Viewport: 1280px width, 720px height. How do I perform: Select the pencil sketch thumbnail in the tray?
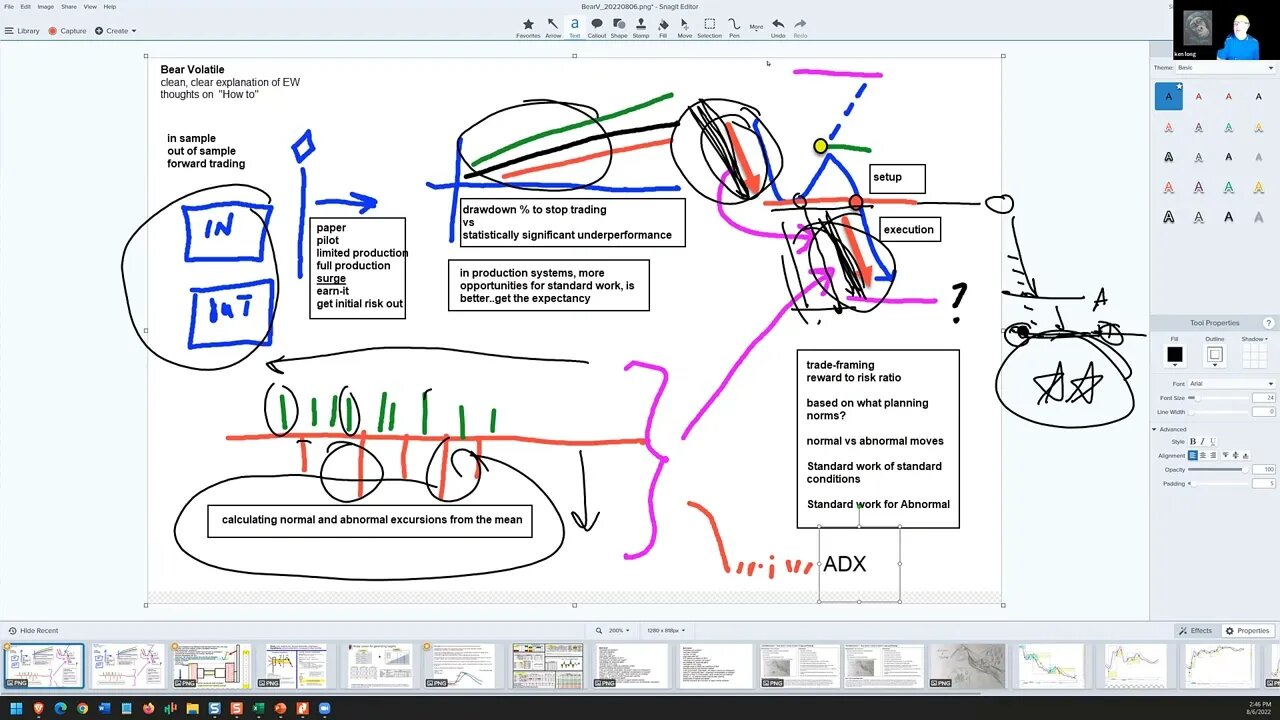968,666
